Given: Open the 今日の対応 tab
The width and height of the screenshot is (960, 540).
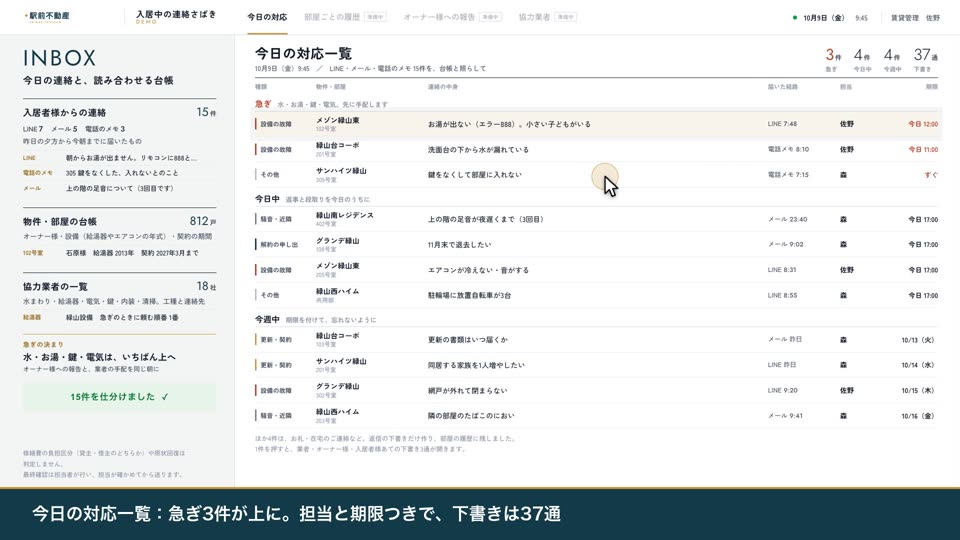Looking at the screenshot, I should point(267,17).
